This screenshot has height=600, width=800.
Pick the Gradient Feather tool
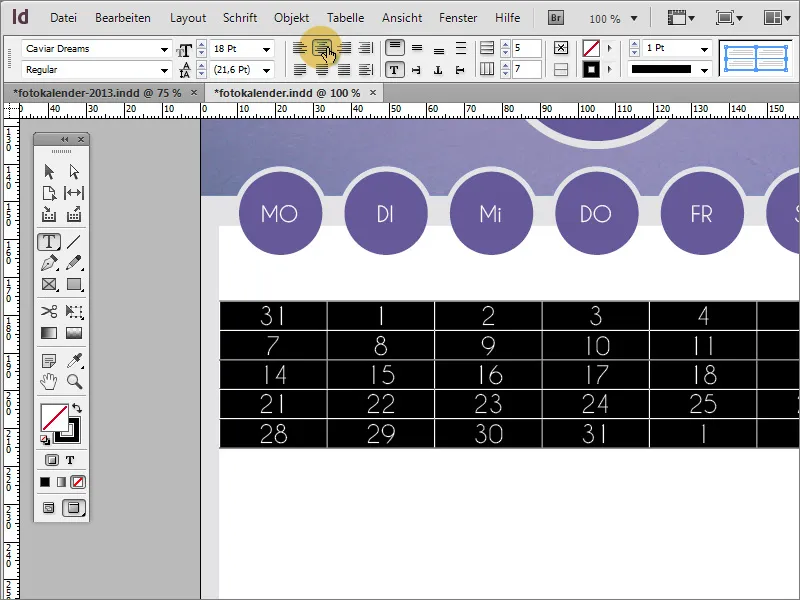coord(74,333)
